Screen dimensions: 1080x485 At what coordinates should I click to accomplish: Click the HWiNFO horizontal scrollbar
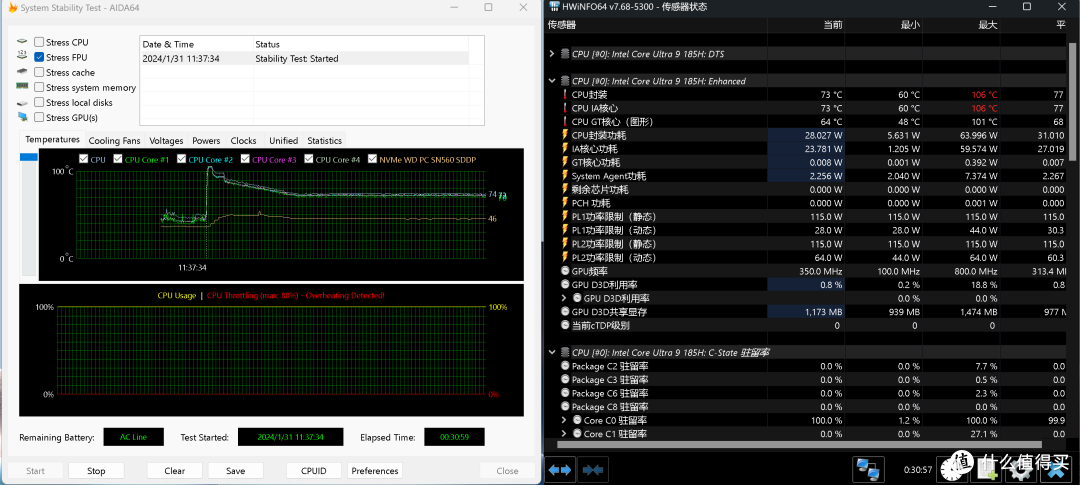point(811,445)
